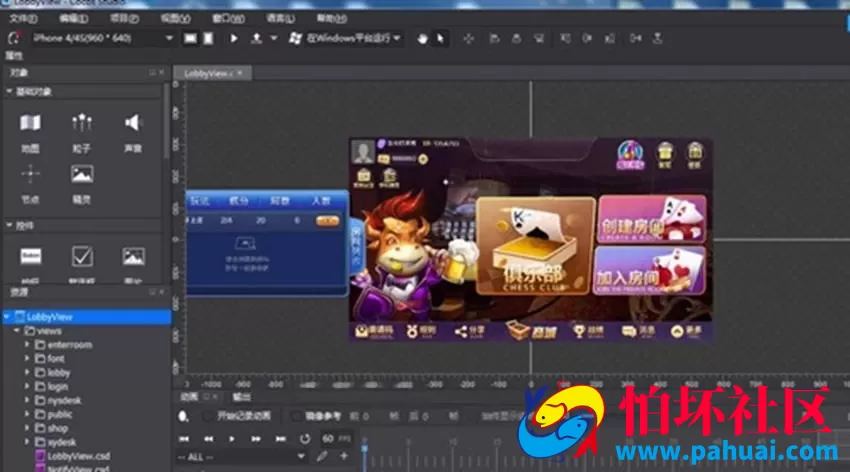Open the 文件 file menu
Screen dimensions: 850x472
pos(23,18)
